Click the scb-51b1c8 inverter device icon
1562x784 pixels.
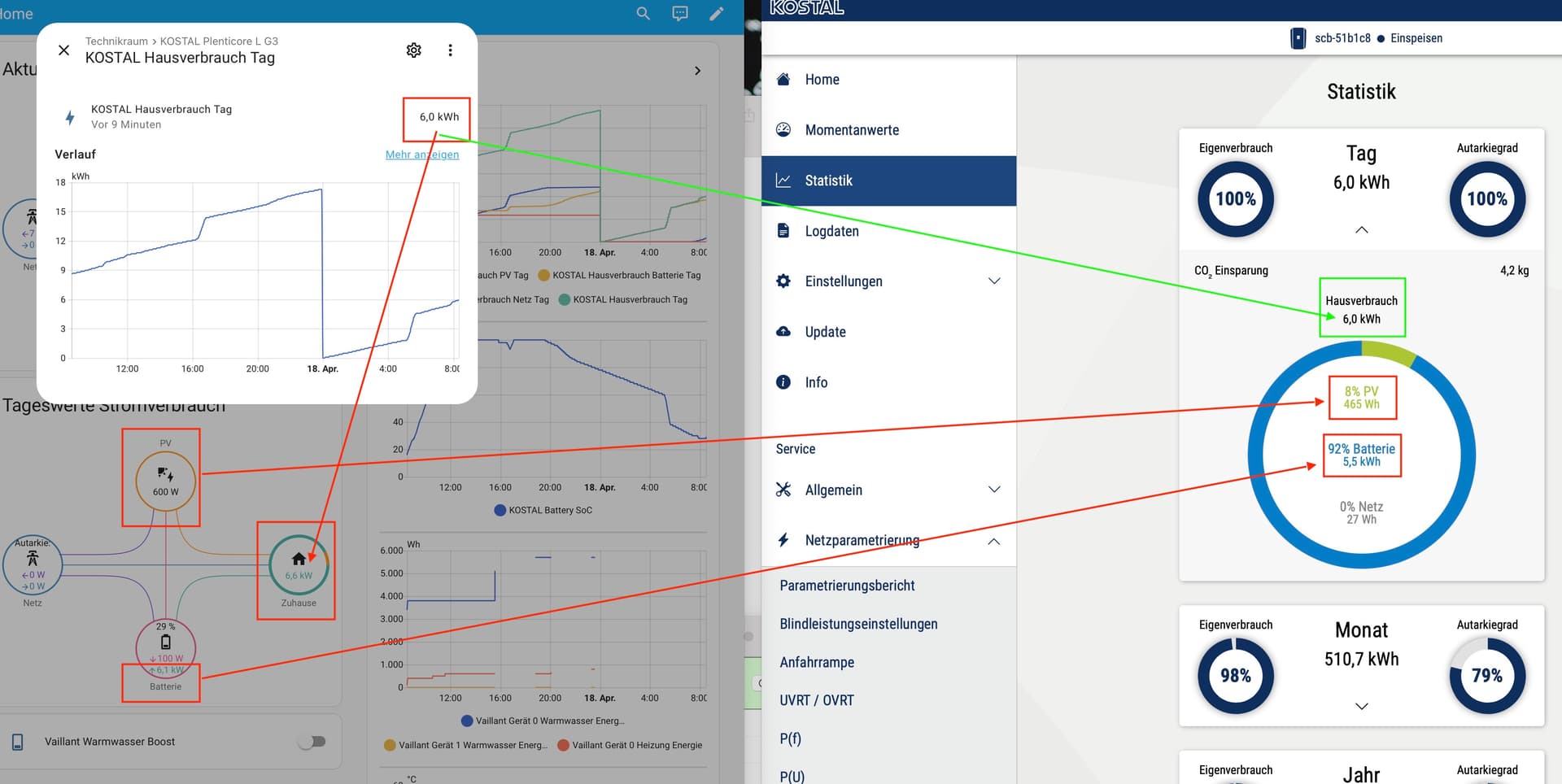[x=1298, y=38]
